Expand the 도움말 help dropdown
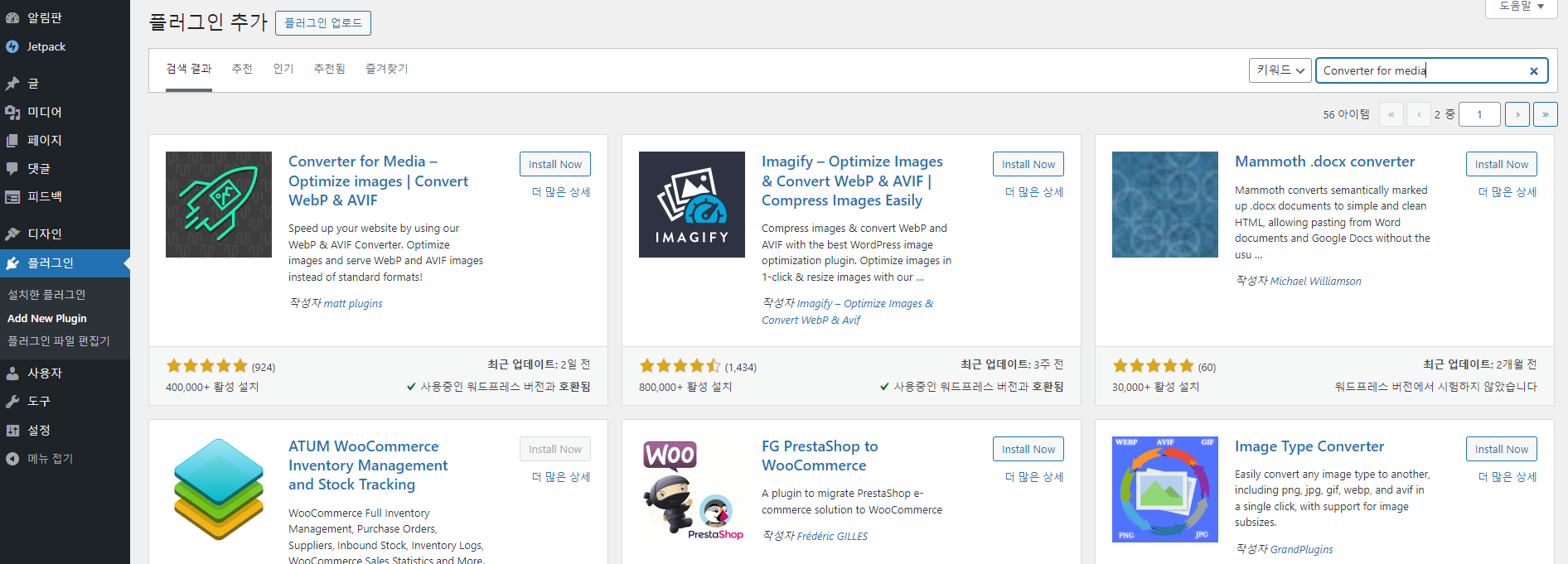Screen dimensions: 1568x564 pos(1522,7)
